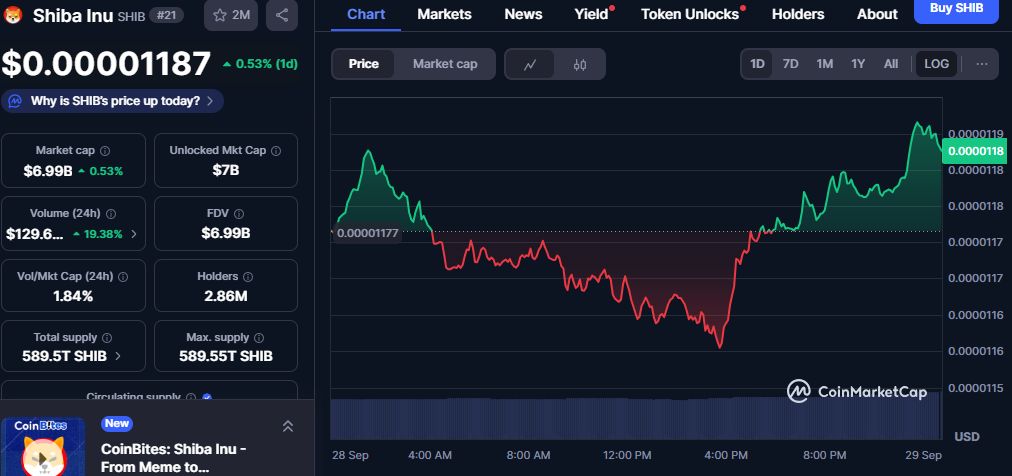
Task: Click info icon next to Market cap
Action: pyautogui.click(x=105, y=151)
